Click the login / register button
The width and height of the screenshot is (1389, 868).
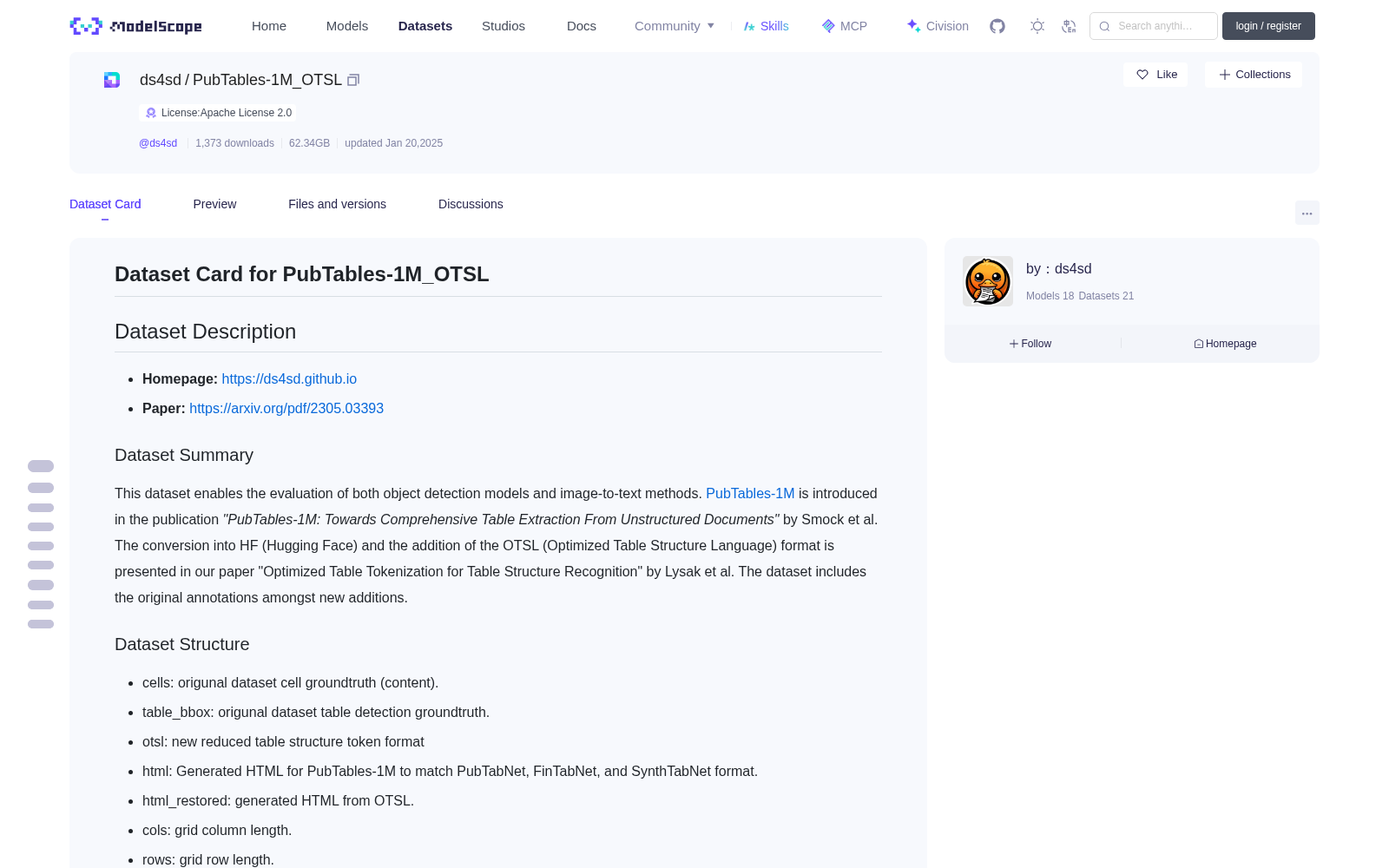click(1268, 26)
